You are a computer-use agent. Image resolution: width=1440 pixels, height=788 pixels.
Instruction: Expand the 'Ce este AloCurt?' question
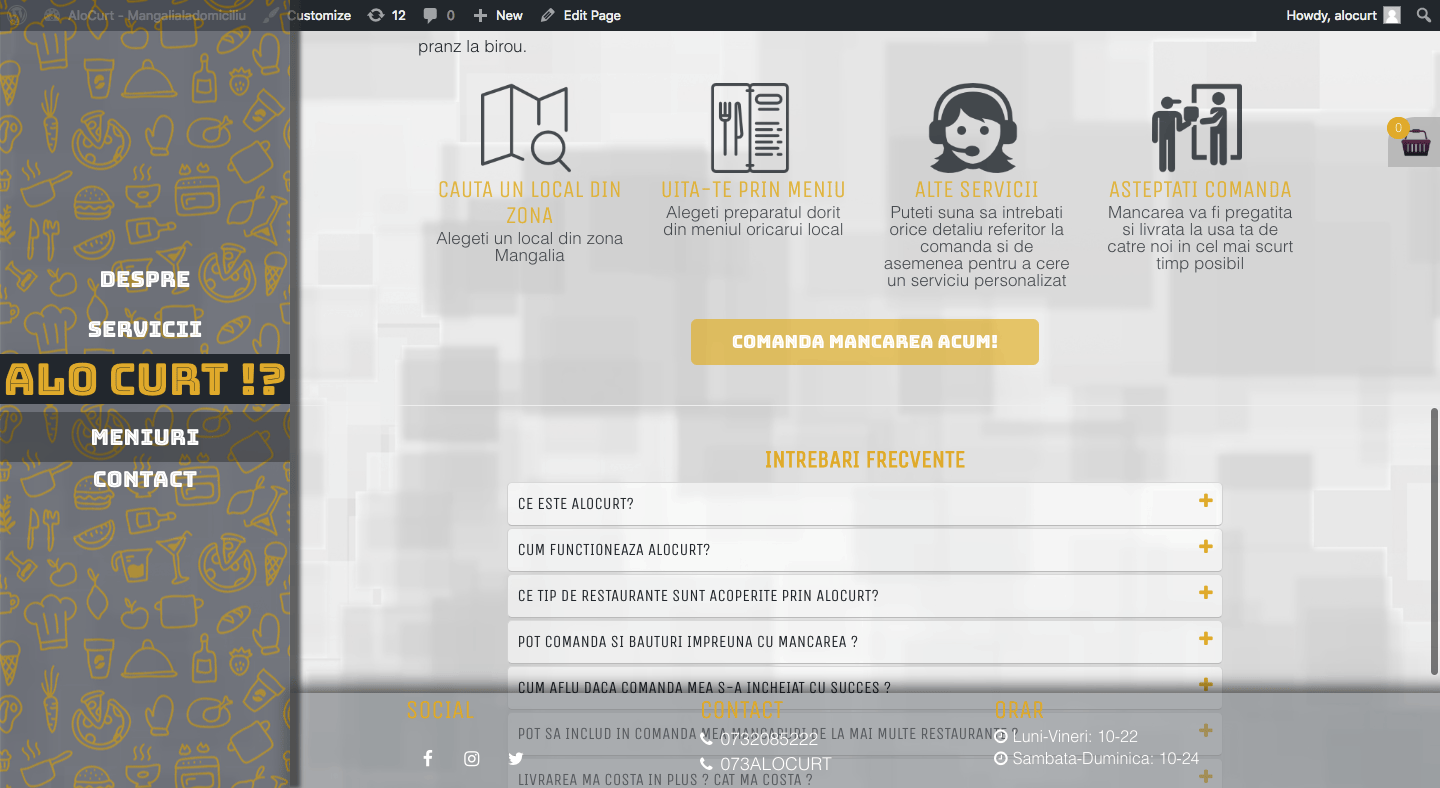pyautogui.click(x=865, y=504)
